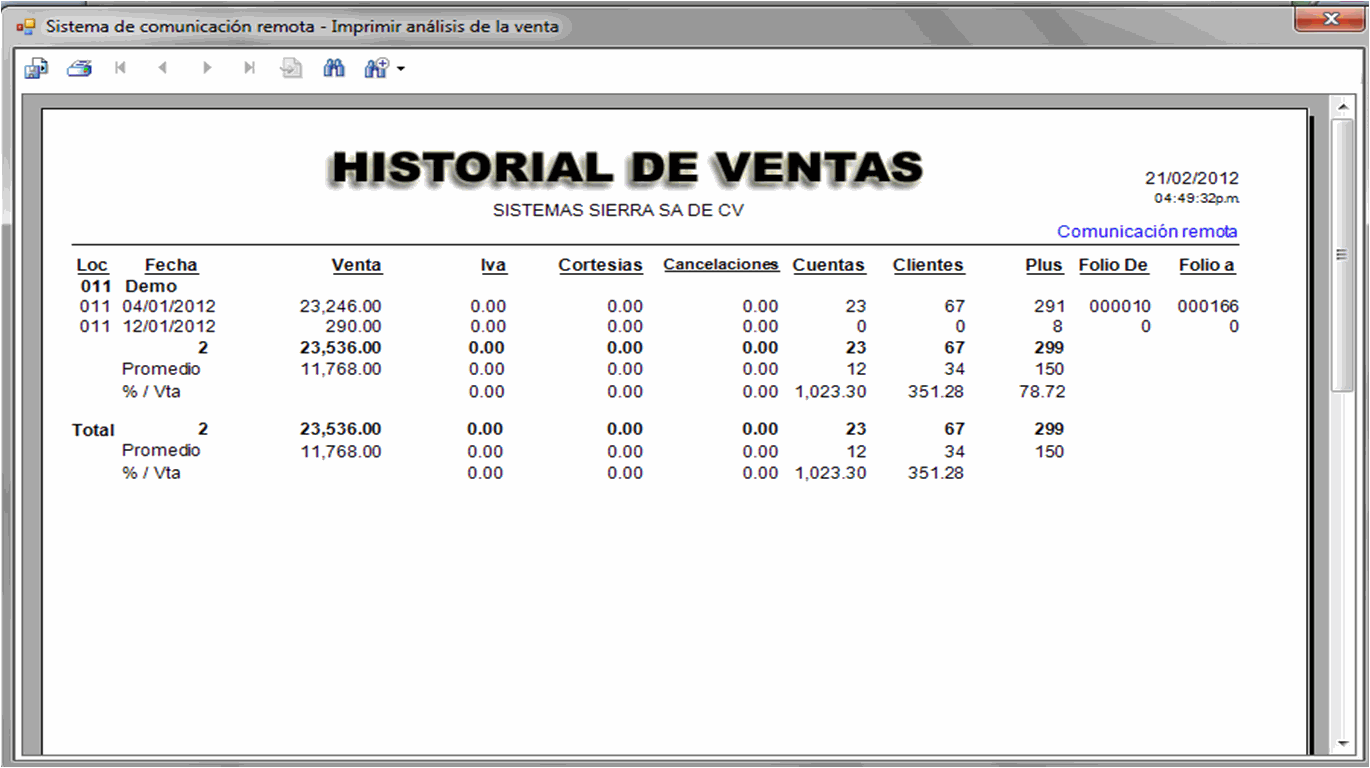Jump to the last page
The height and width of the screenshot is (768, 1370).
(249, 68)
